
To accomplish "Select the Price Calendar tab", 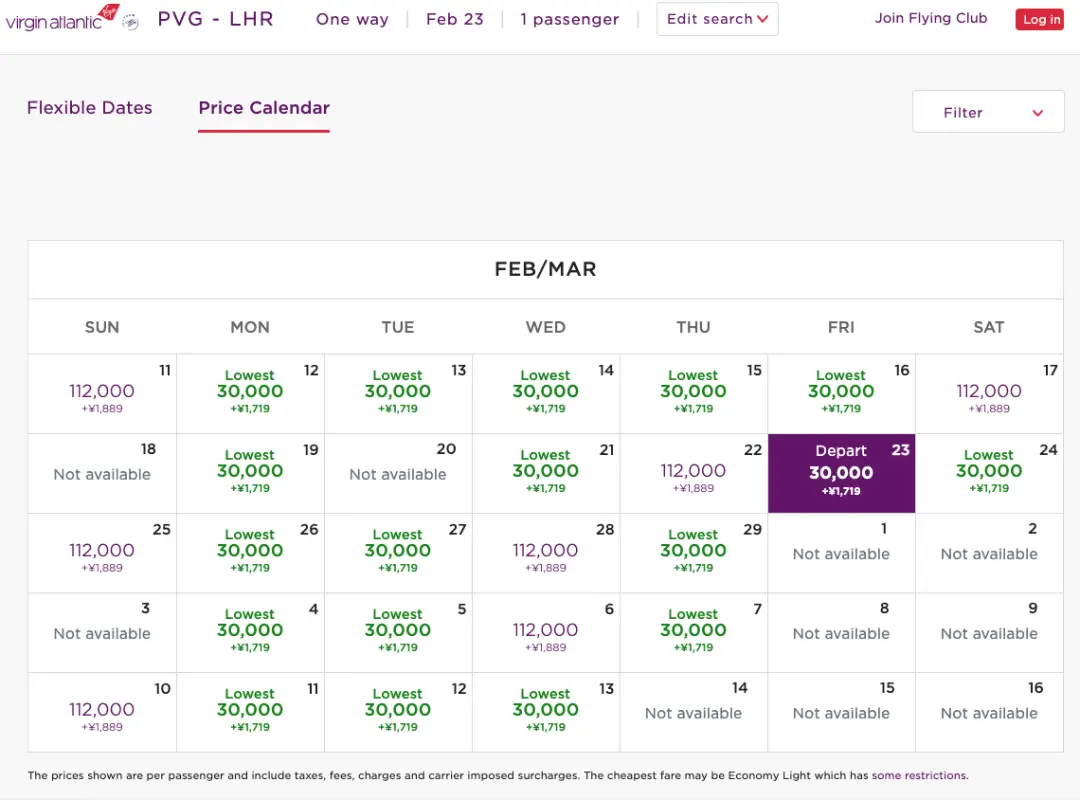I will (264, 108).
